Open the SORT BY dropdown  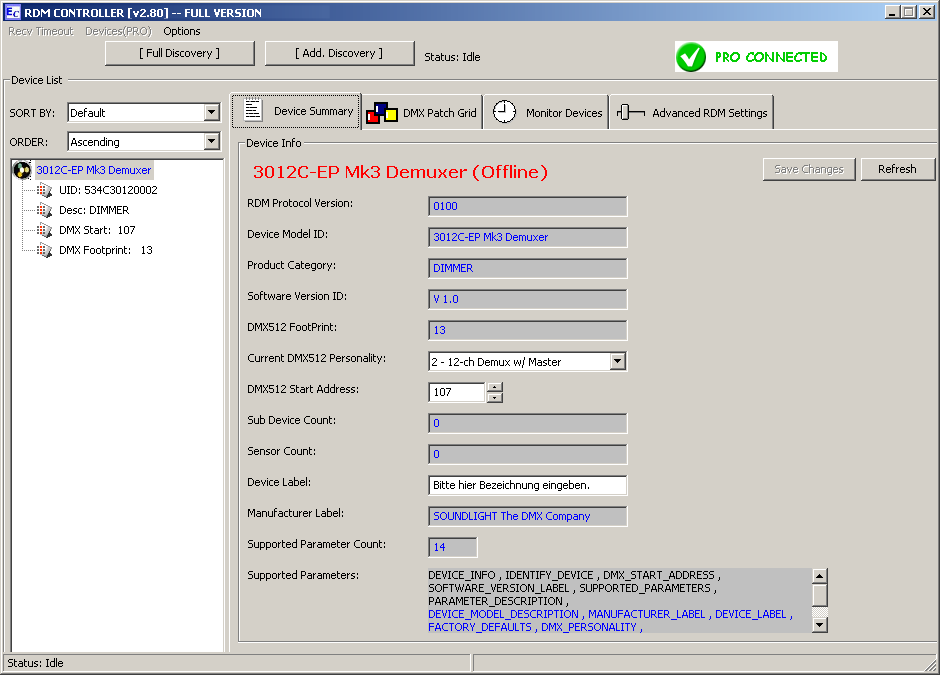[x=211, y=113]
